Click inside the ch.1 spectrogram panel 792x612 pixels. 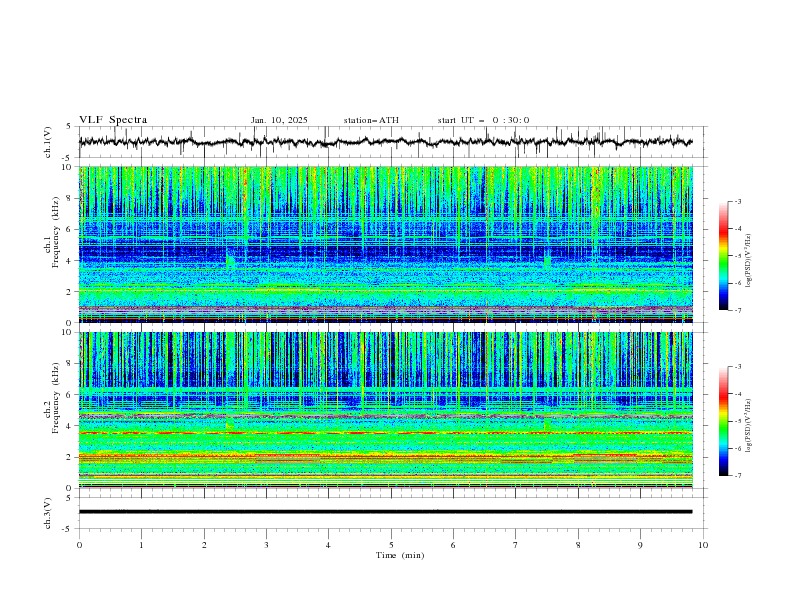tap(385, 244)
